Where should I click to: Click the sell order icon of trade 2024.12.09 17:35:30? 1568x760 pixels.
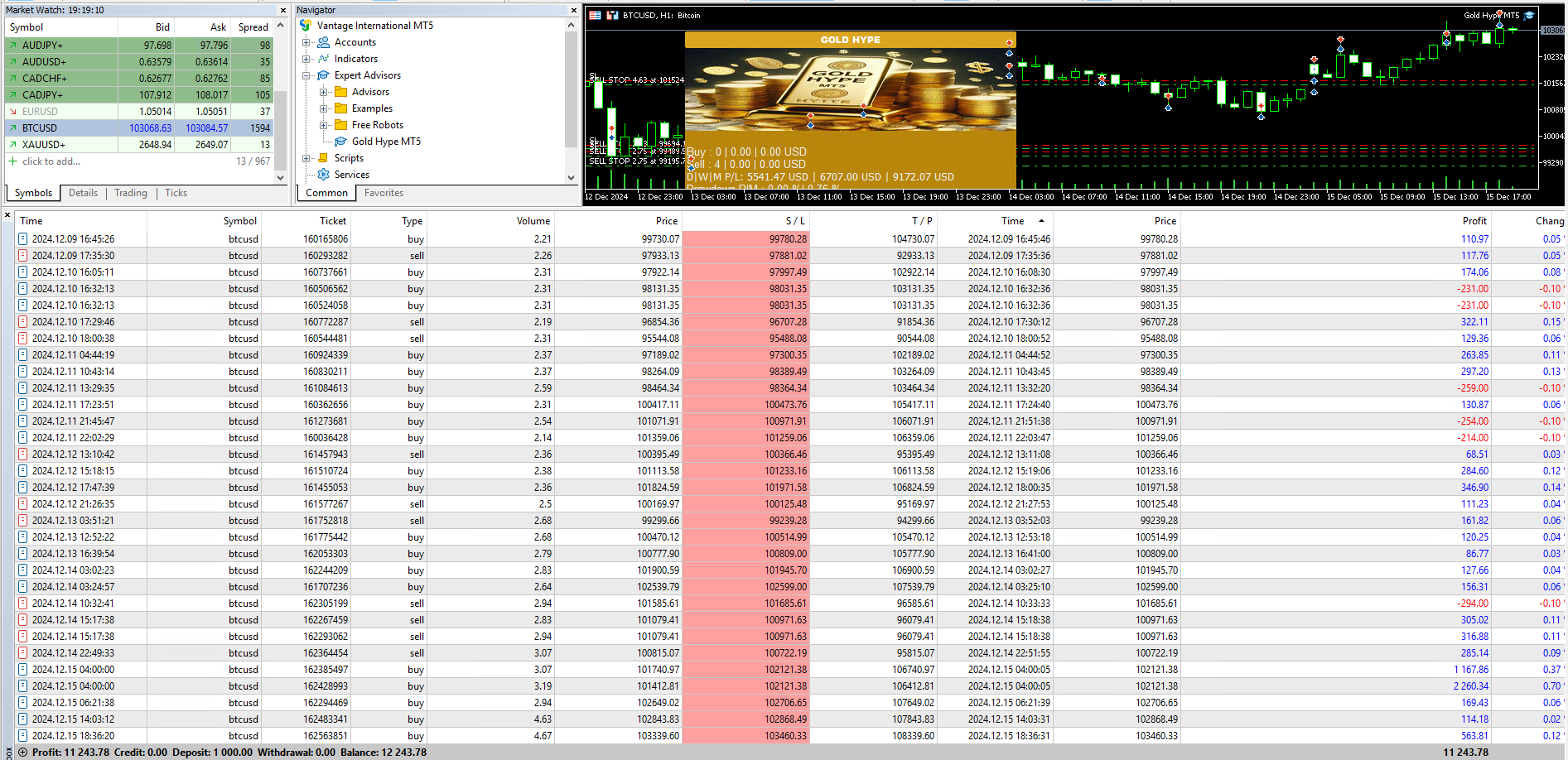(x=23, y=256)
